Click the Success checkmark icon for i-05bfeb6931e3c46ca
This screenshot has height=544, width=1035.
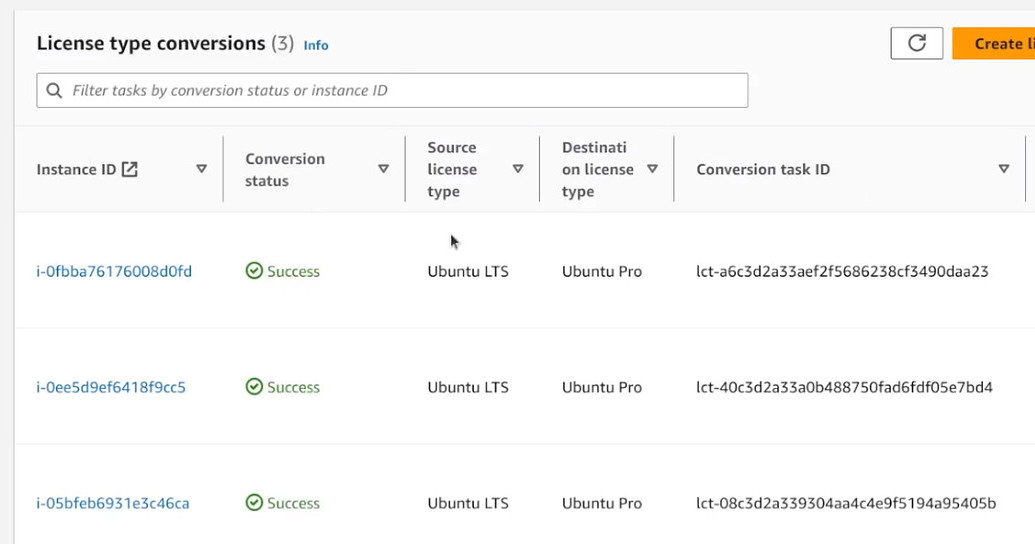click(x=254, y=503)
